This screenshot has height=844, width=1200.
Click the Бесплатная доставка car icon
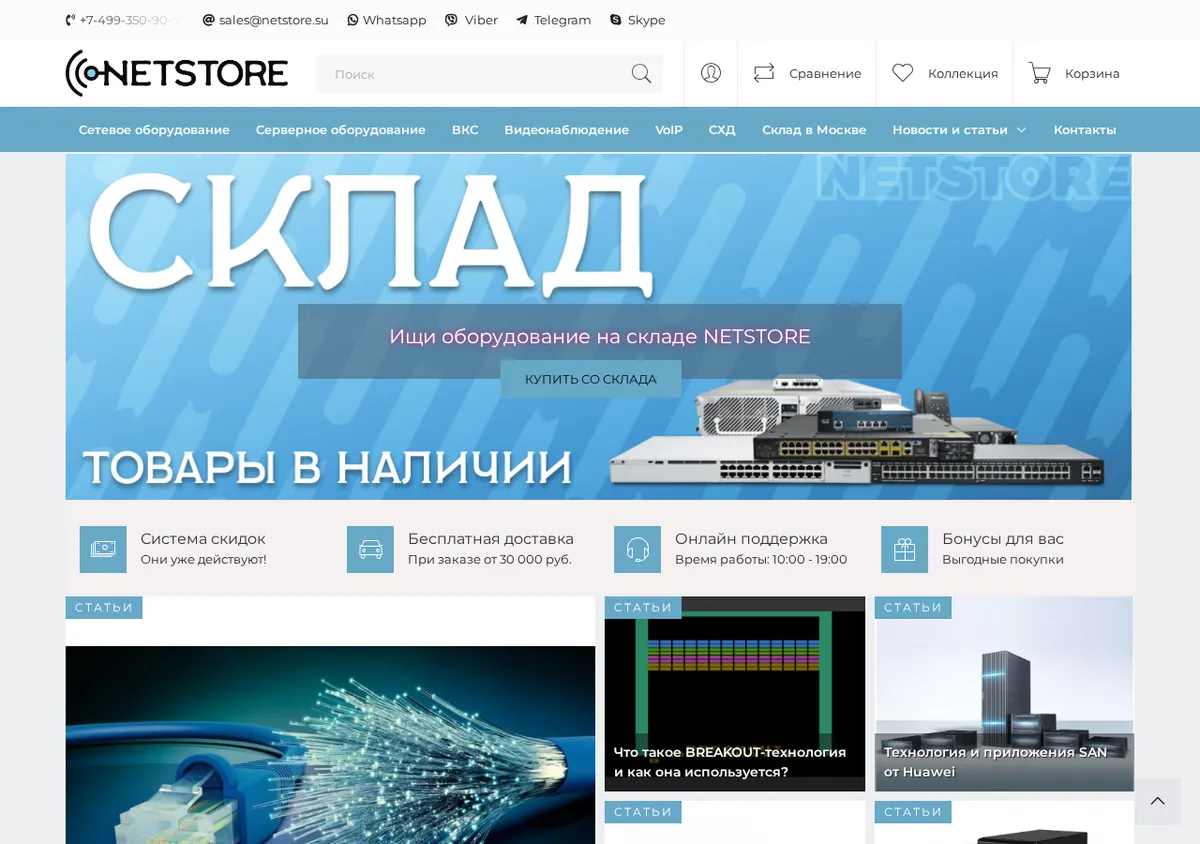pyautogui.click(x=370, y=549)
